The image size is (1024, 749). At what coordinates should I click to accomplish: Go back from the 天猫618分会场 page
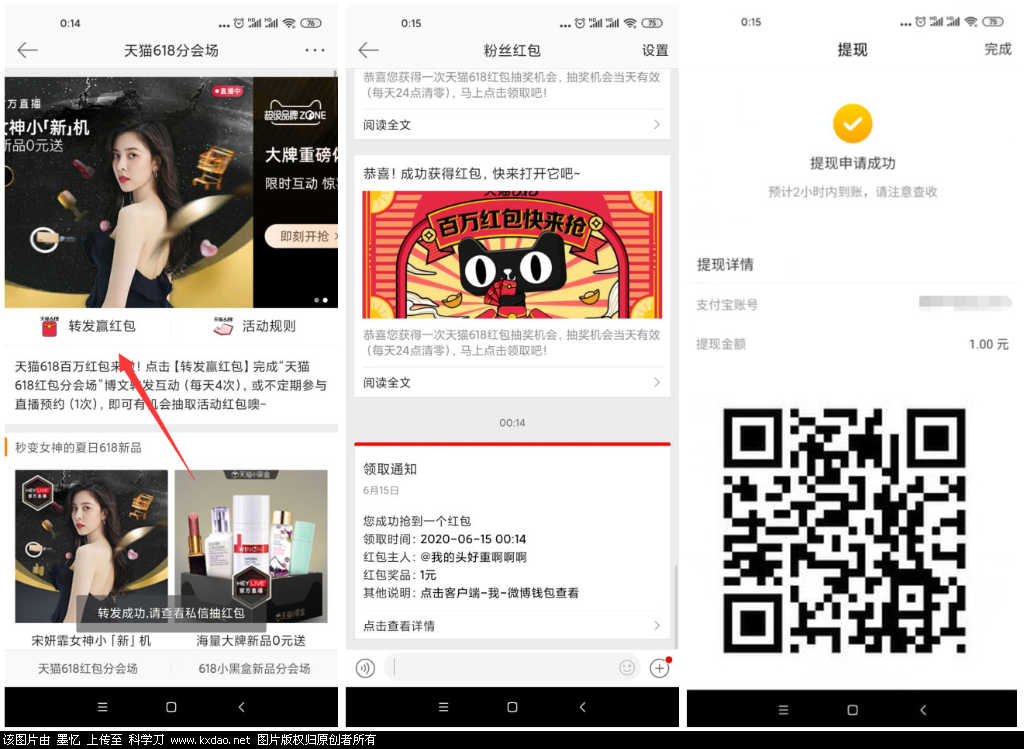click(x=27, y=50)
